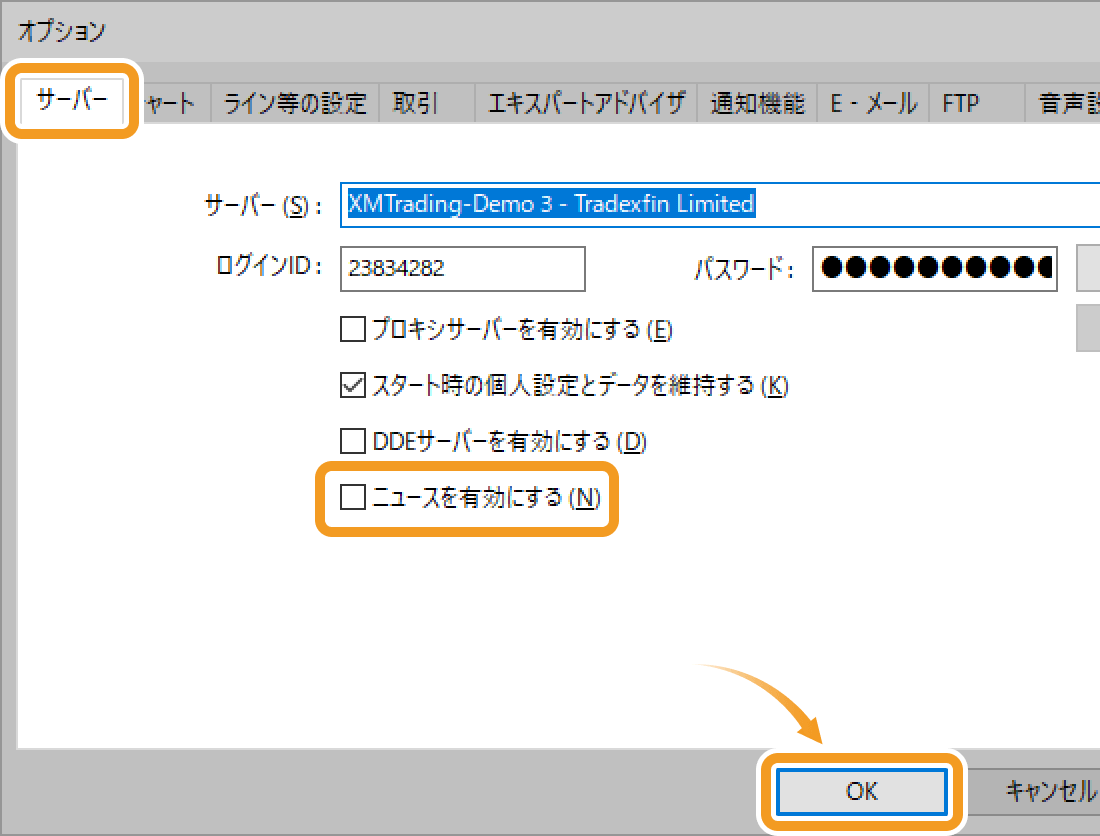Enable the プロキシサーバー checkbox

click(x=353, y=328)
